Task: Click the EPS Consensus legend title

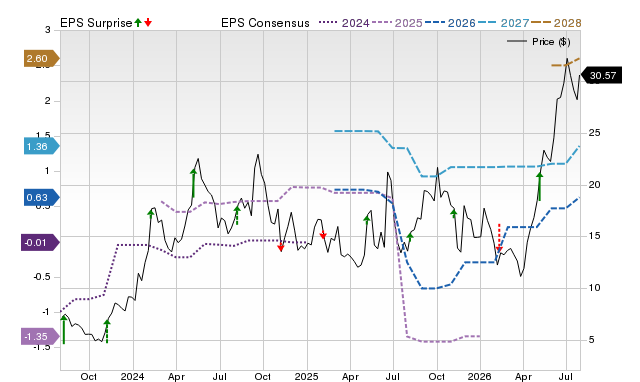Action: (x=265, y=23)
